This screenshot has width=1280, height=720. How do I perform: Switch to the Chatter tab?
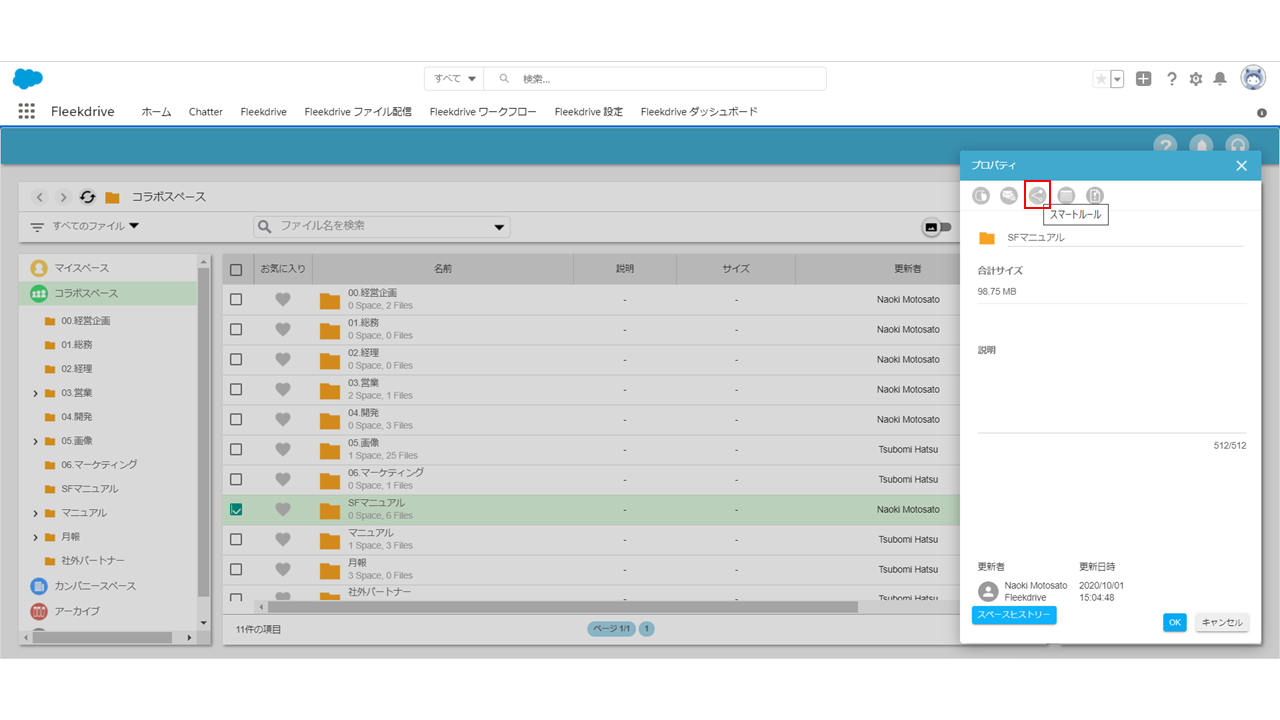206,112
